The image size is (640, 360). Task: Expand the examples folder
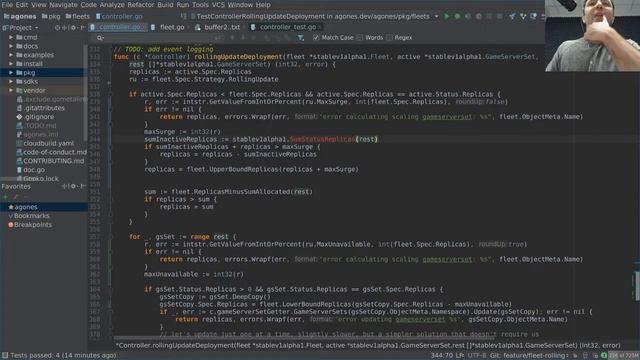11,55
